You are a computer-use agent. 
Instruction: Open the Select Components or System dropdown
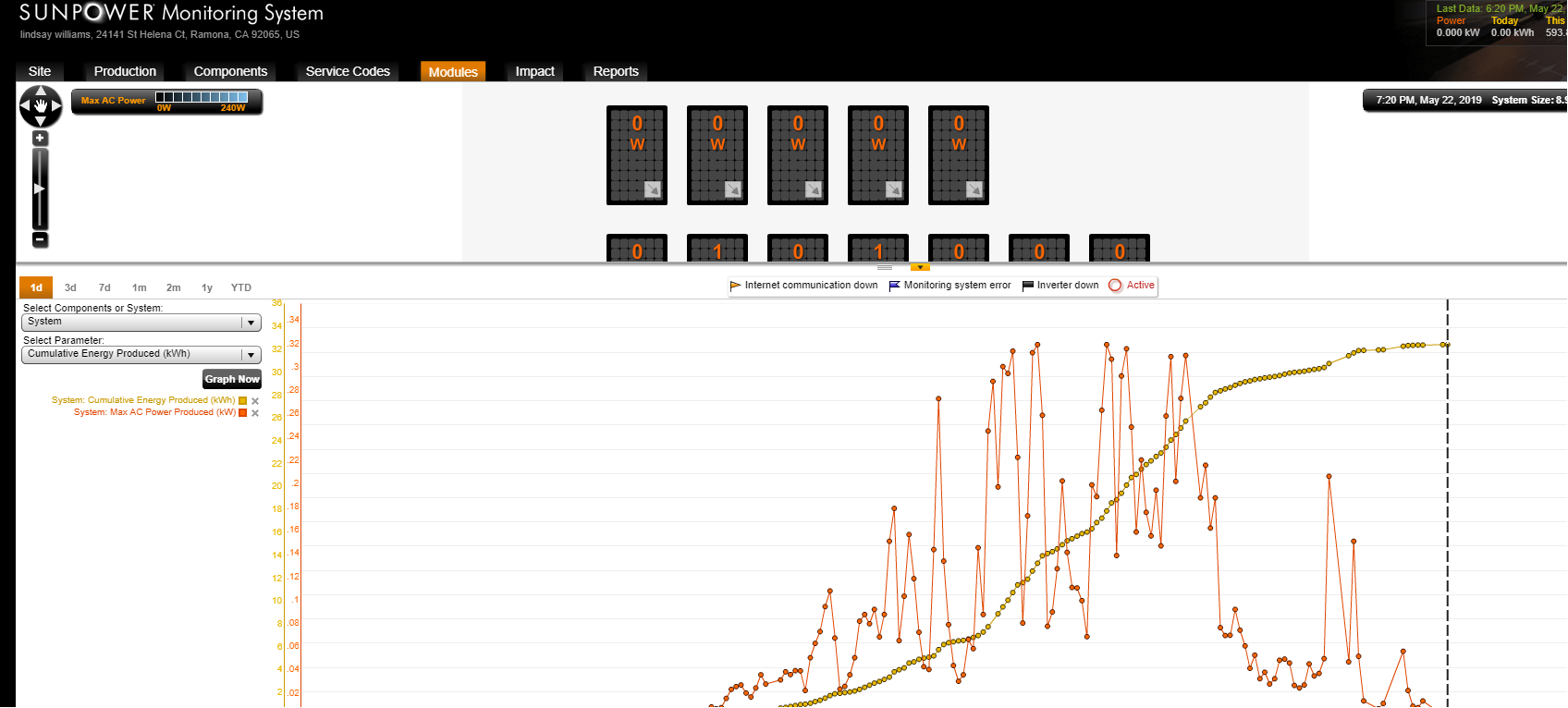pos(141,323)
